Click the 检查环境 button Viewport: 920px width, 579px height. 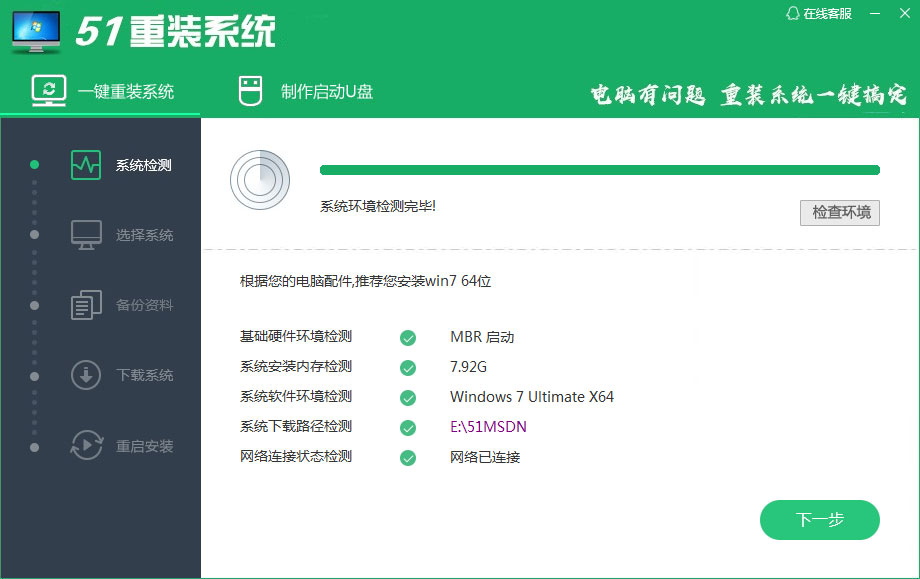[839, 212]
